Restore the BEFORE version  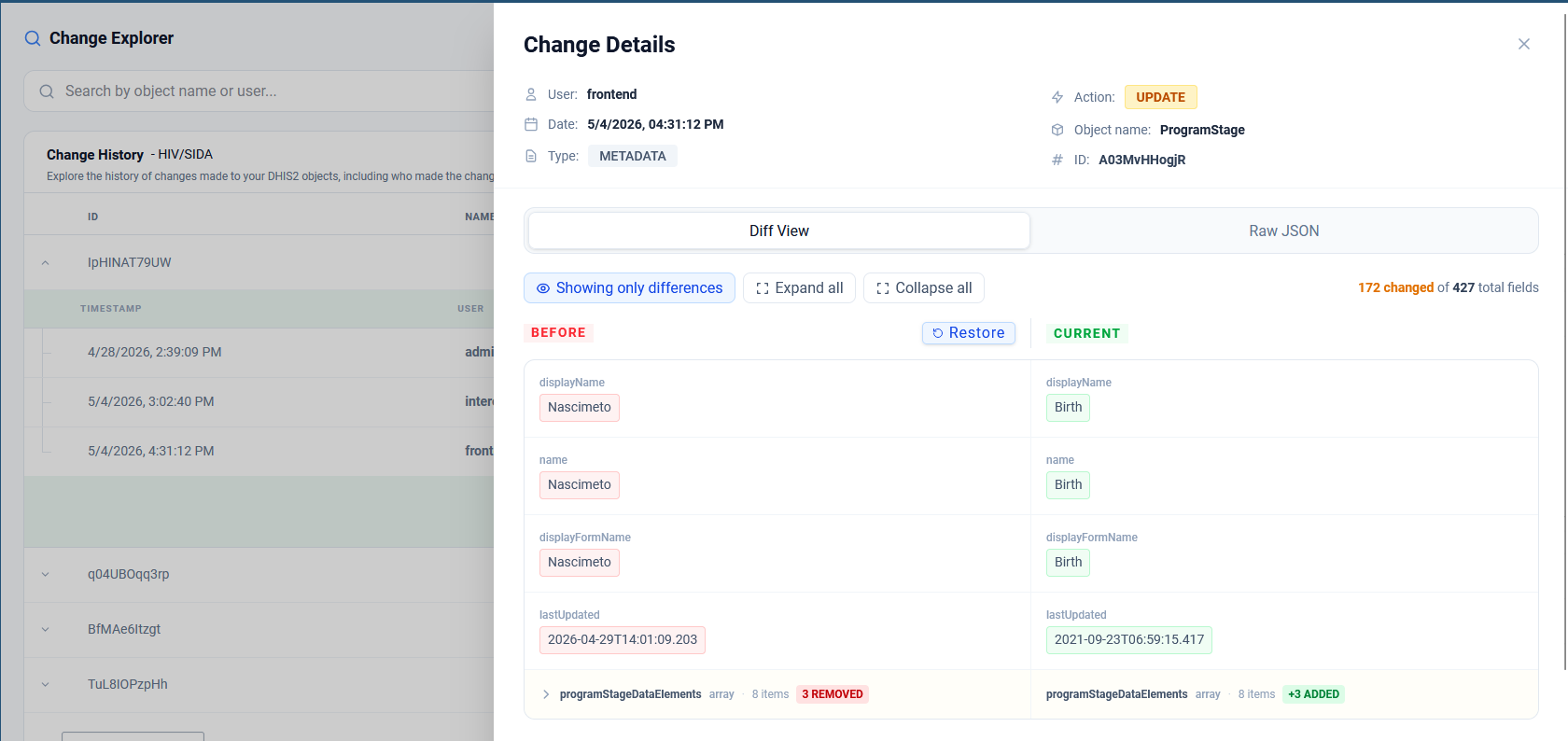point(969,333)
